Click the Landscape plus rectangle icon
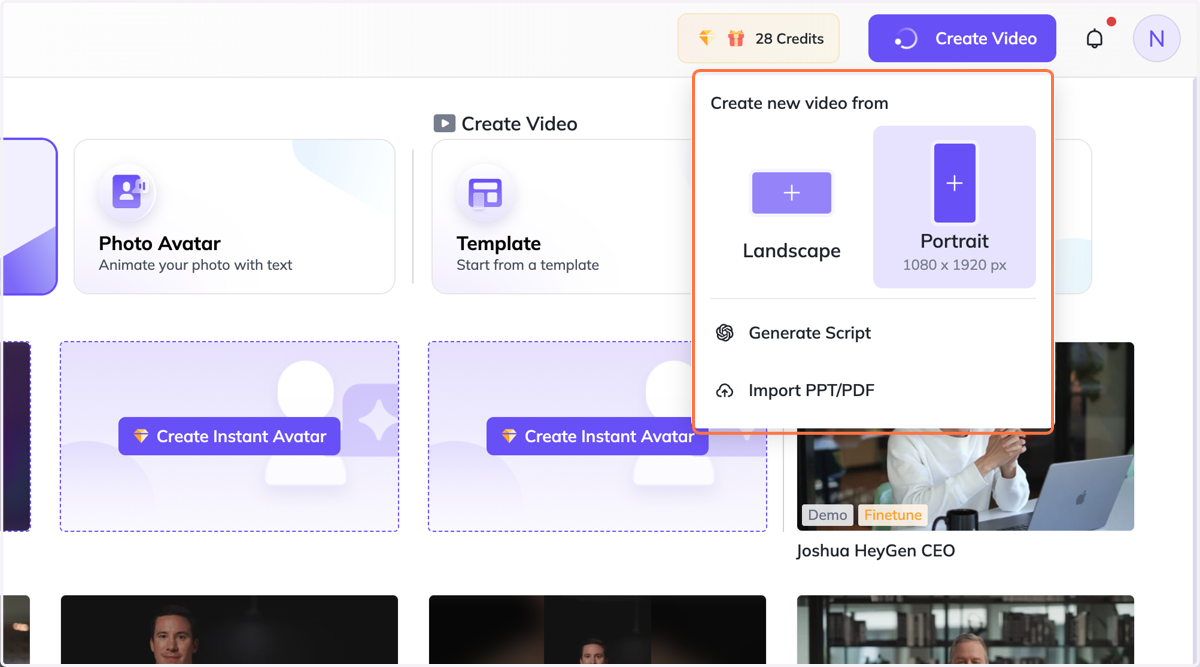The height and width of the screenshot is (667, 1200). click(791, 193)
